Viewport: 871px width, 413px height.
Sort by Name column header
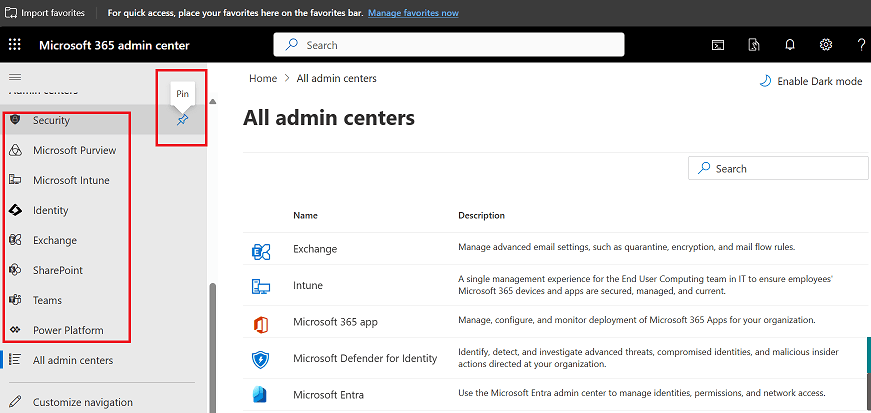coord(306,215)
